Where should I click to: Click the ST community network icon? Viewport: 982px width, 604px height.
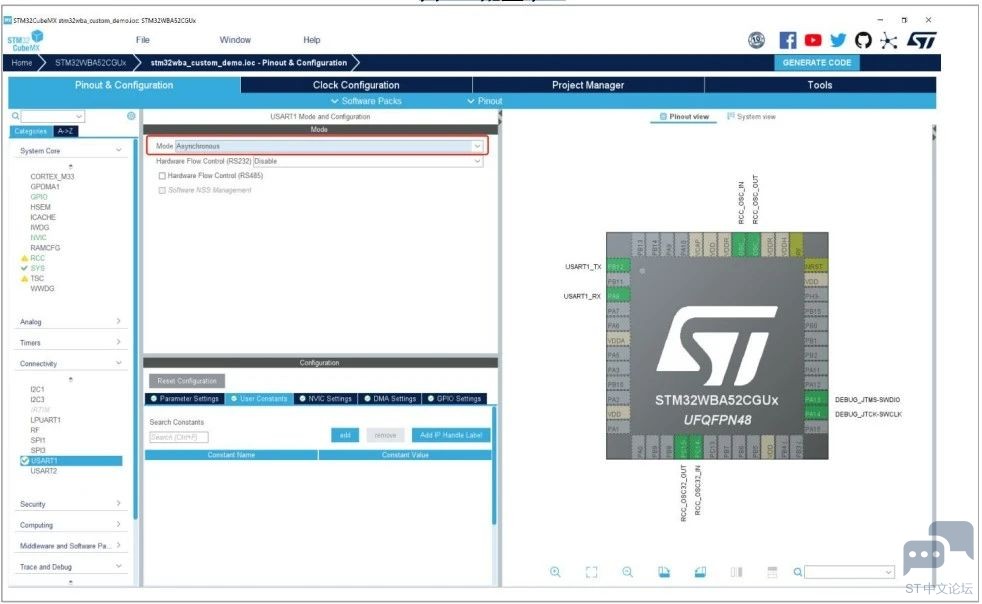[x=888, y=41]
